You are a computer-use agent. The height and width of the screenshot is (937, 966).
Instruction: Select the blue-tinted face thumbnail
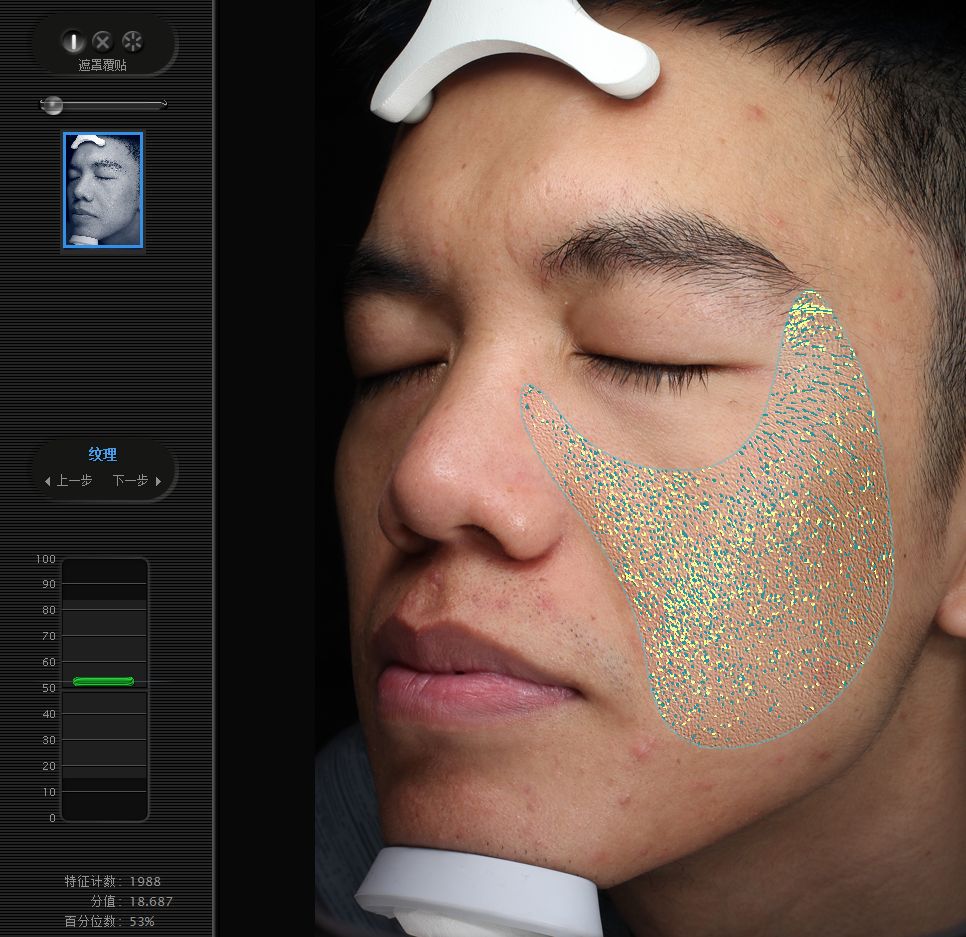[x=103, y=190]
